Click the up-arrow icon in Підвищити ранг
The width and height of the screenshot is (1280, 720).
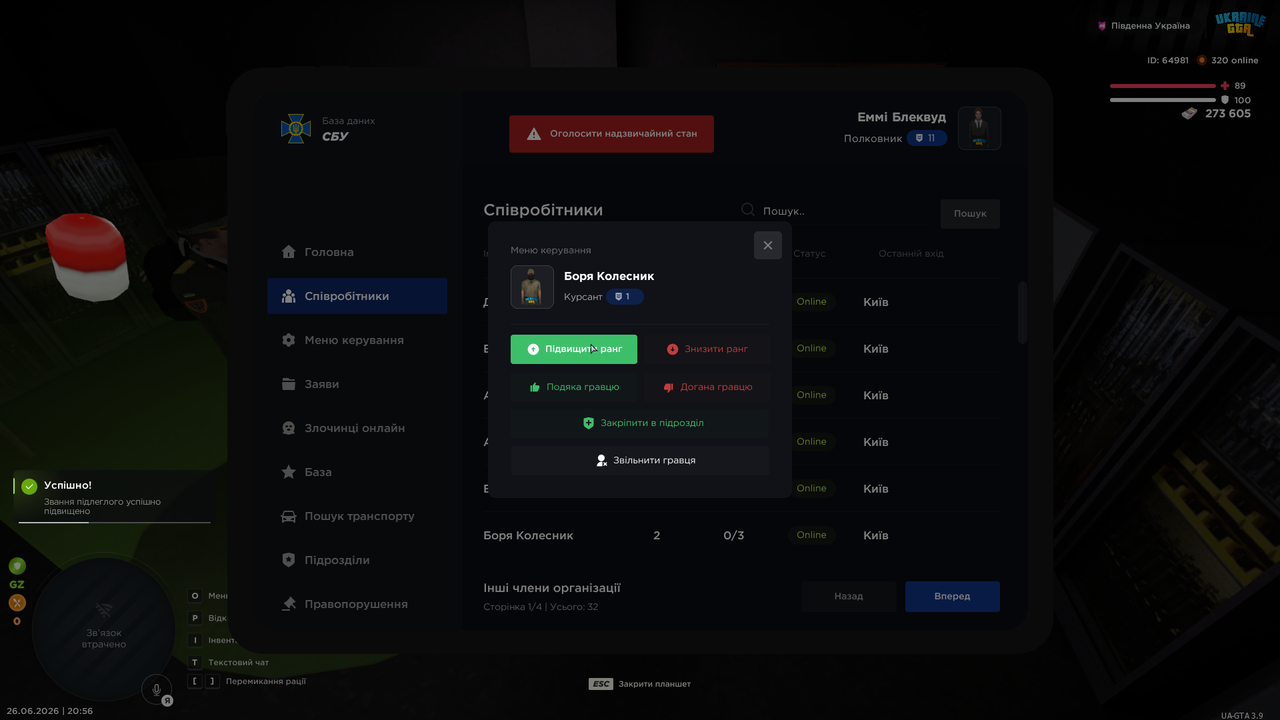(533, 349)
